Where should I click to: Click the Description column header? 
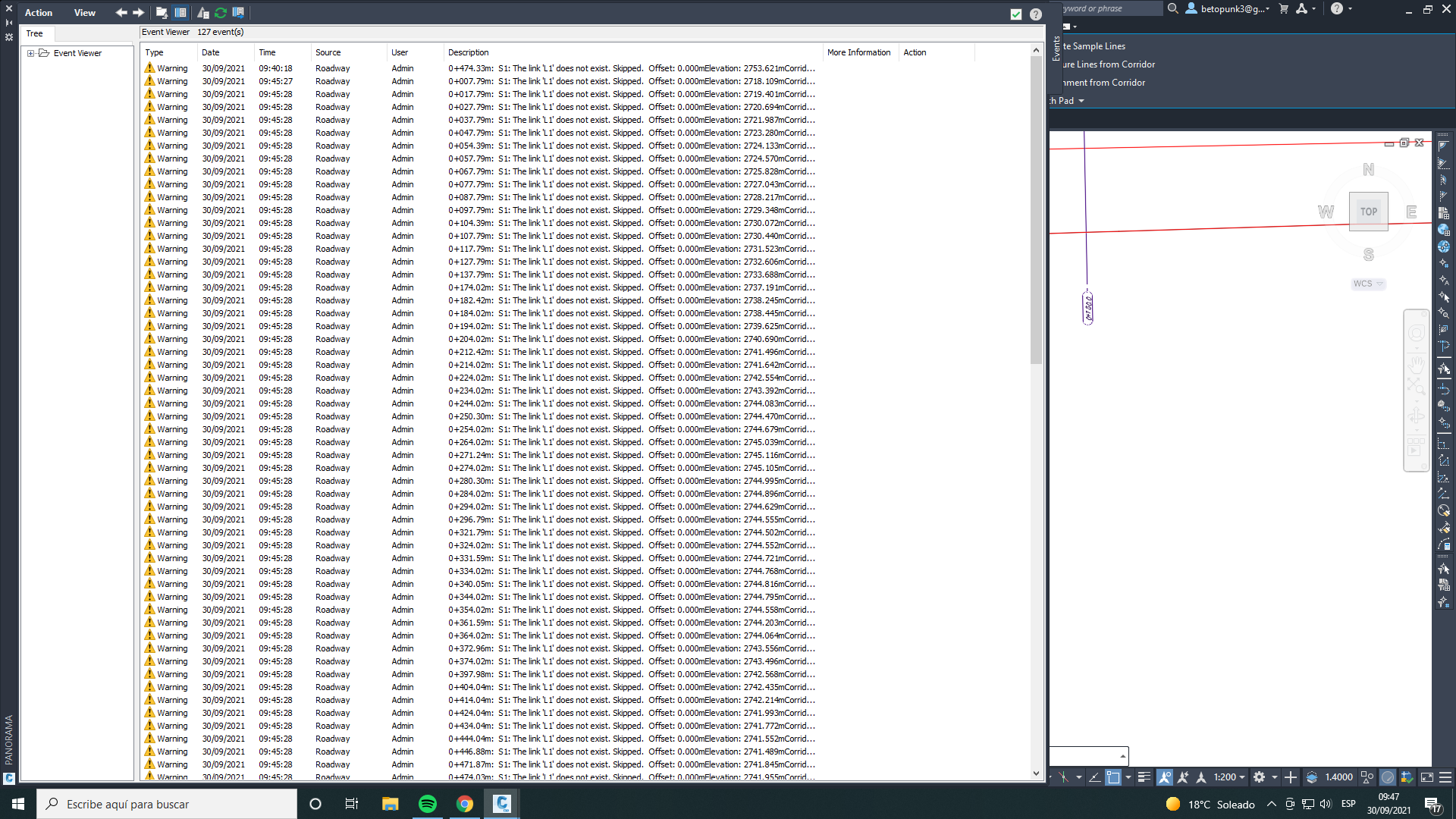point(468,52)
